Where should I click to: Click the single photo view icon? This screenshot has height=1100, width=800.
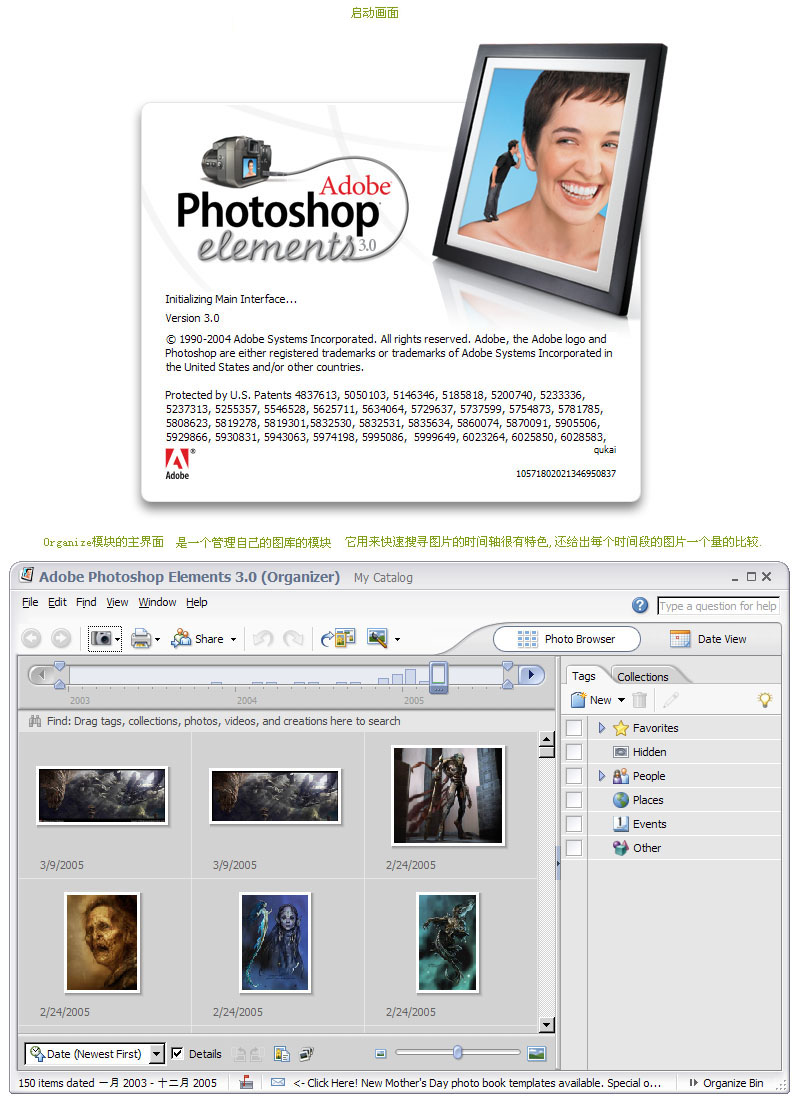coord(536,1053)
